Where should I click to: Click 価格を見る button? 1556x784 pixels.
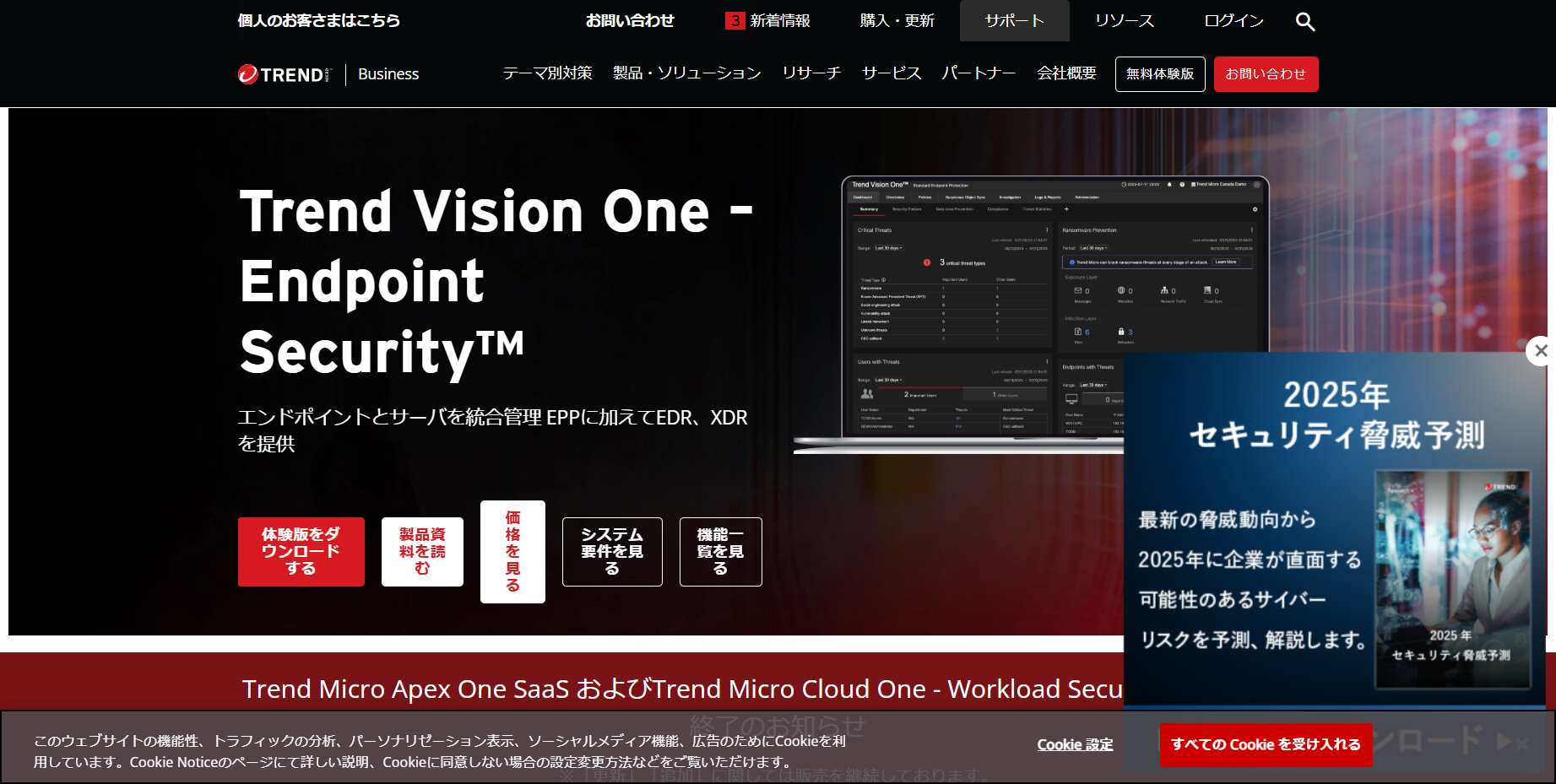tap(512, 552)
